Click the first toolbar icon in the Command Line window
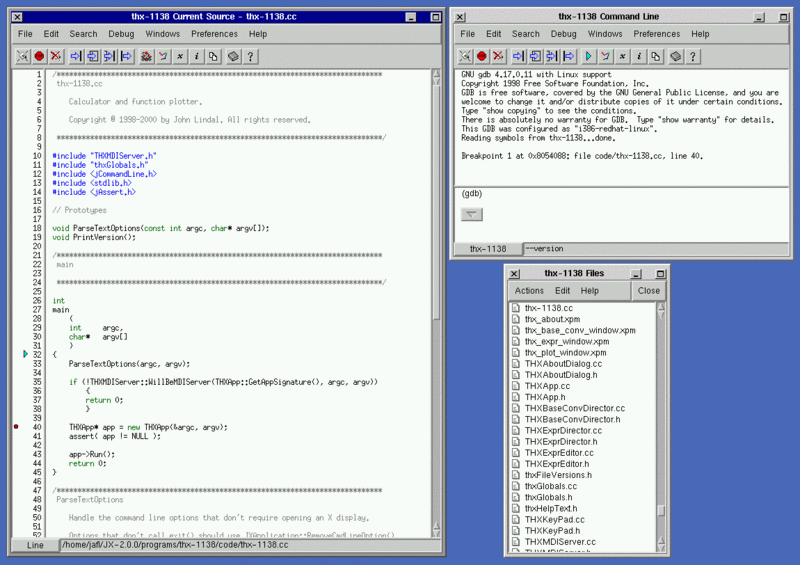The image size is (800, 565). click(465, 56)
